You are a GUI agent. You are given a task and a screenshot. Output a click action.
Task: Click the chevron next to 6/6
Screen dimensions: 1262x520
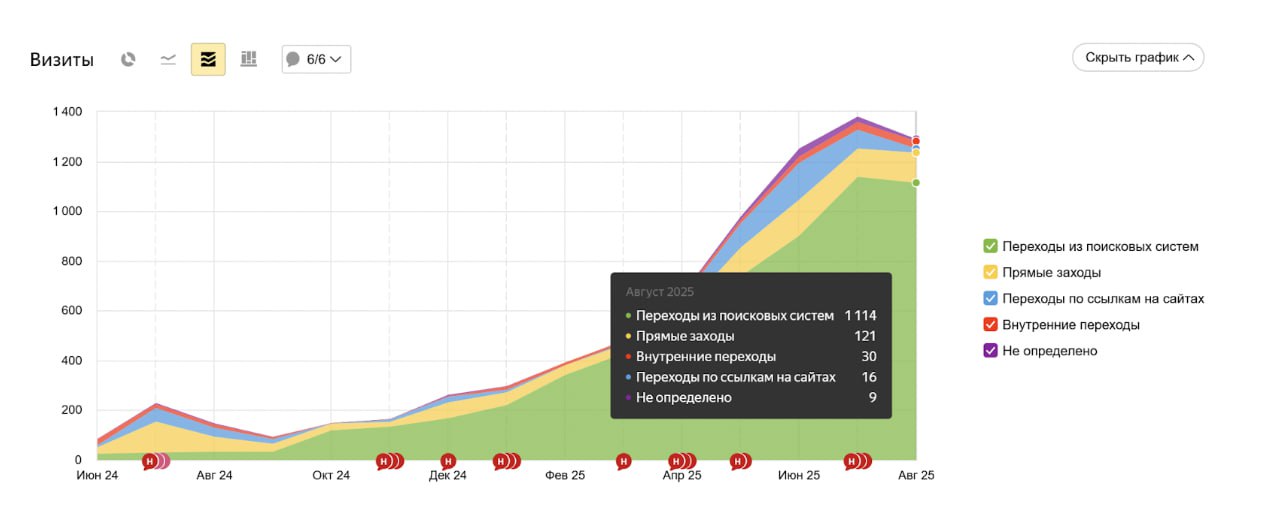(336, 60)
